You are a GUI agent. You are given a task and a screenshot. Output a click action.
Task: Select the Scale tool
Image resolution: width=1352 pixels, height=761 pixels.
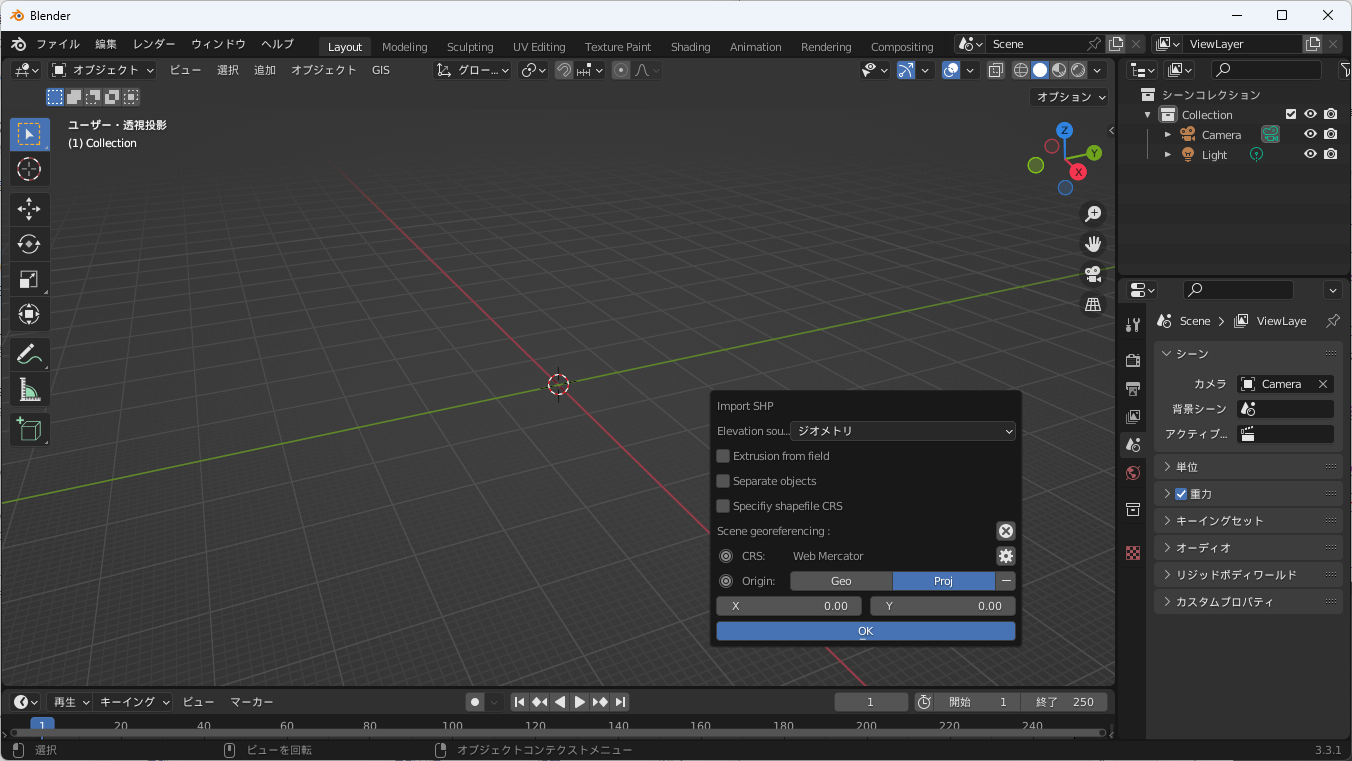[x=29, y=279]
